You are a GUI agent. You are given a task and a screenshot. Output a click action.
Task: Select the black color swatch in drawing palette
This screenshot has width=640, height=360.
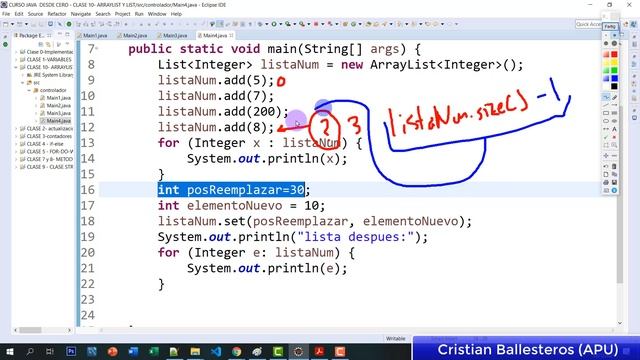pos(614,86)
